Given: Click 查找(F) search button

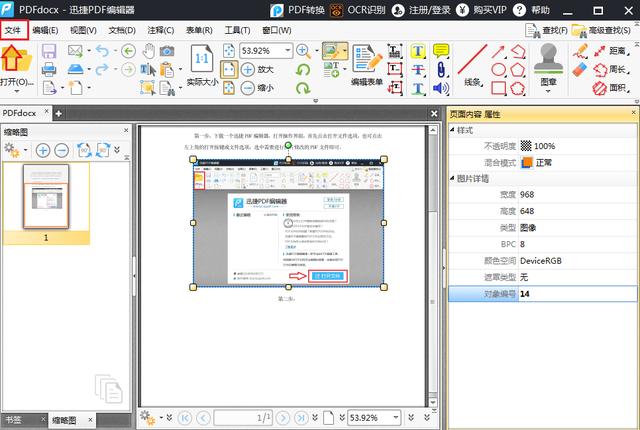Looking at the screenshot, I should point(546,30).
